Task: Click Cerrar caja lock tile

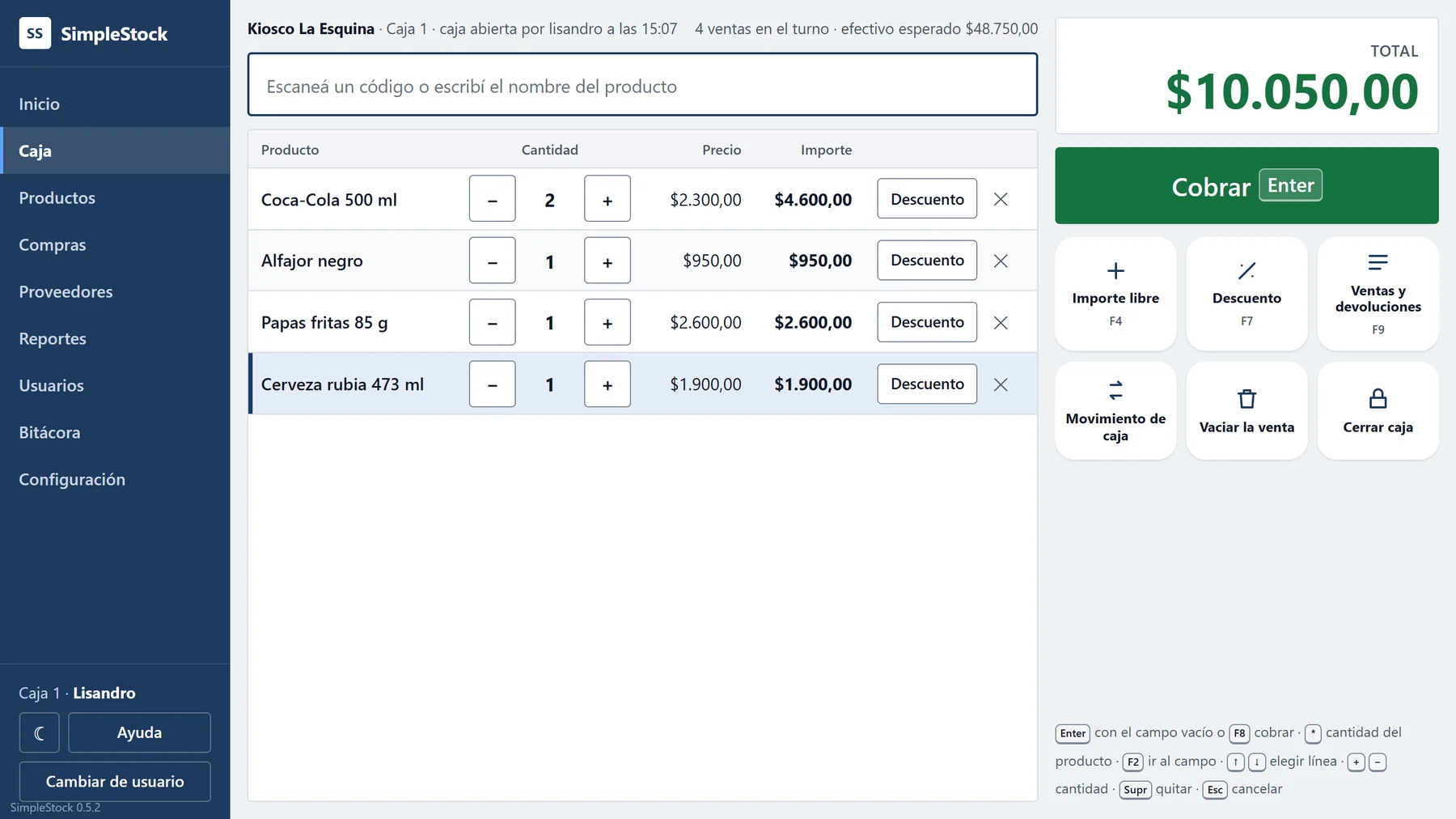Action: tap(1378, 411)
